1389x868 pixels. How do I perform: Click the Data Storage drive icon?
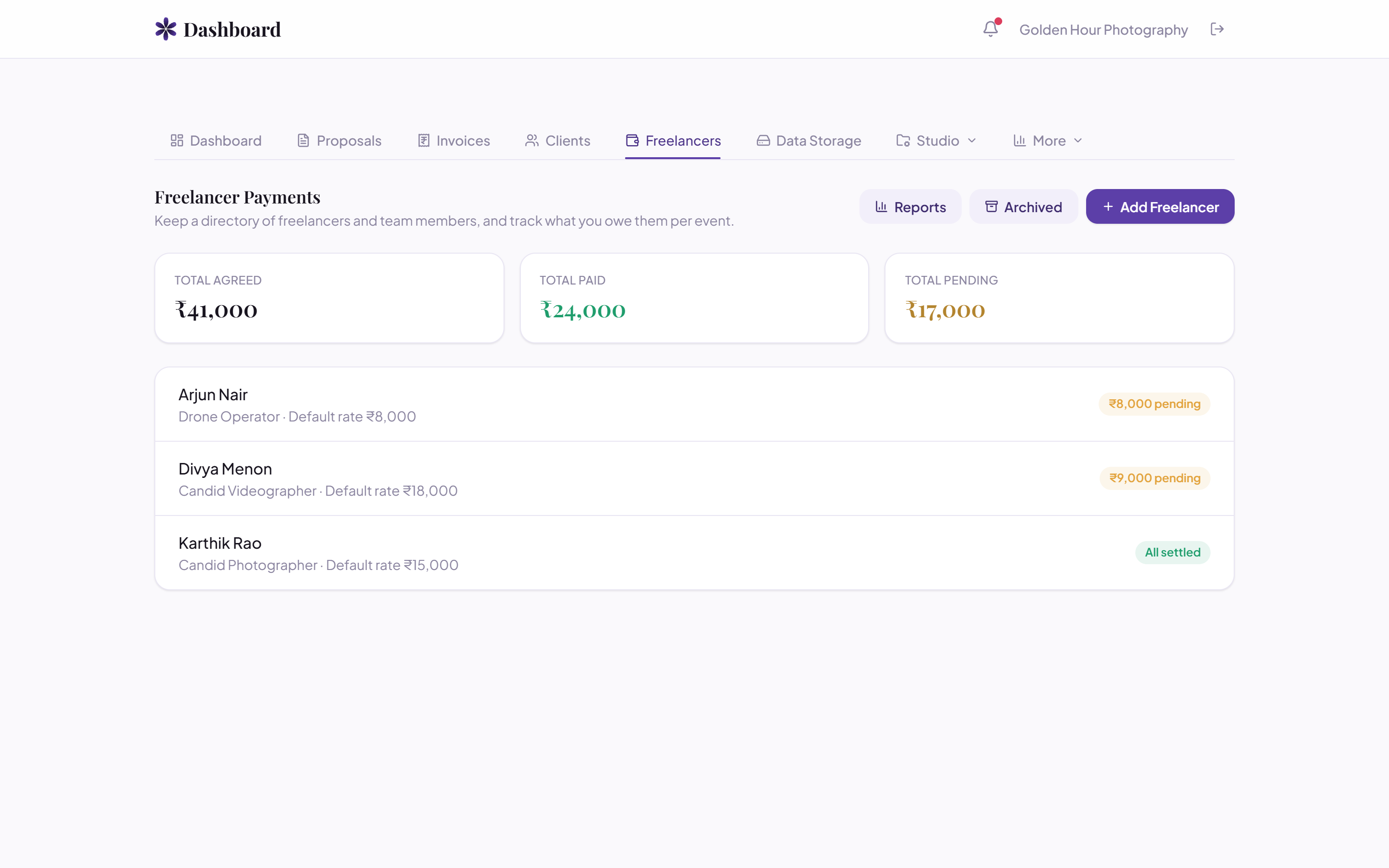coord(763,141)
